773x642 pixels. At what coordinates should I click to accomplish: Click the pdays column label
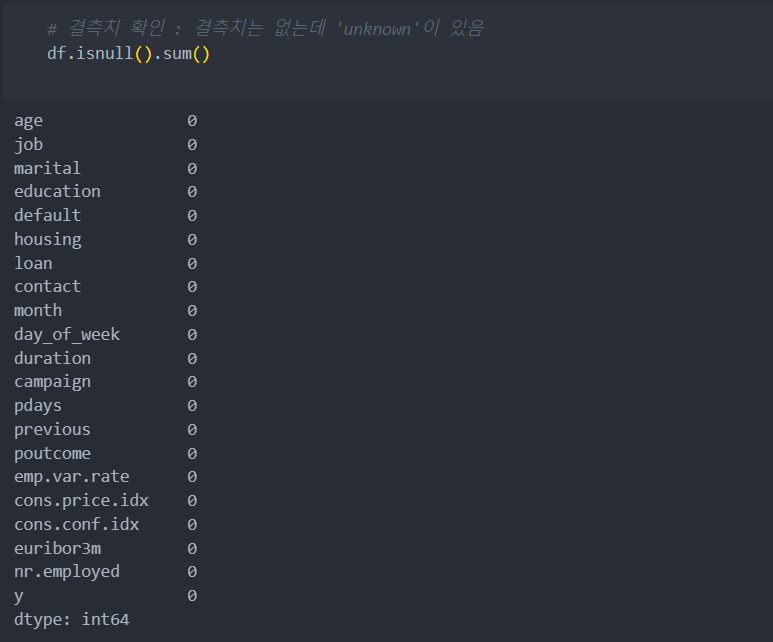pyautogui.click(x=38, y=406)
